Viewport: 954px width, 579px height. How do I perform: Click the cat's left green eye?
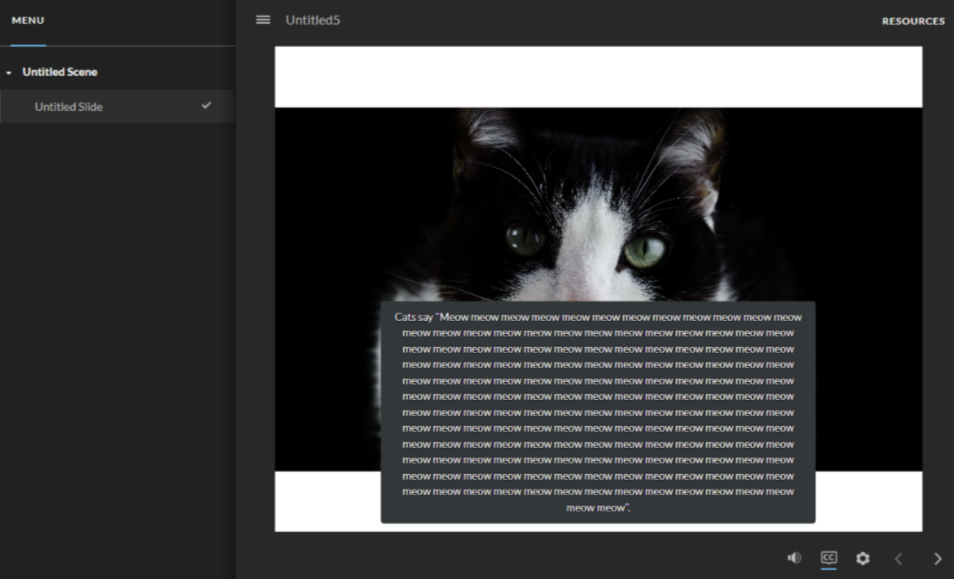tap(525, 239)
